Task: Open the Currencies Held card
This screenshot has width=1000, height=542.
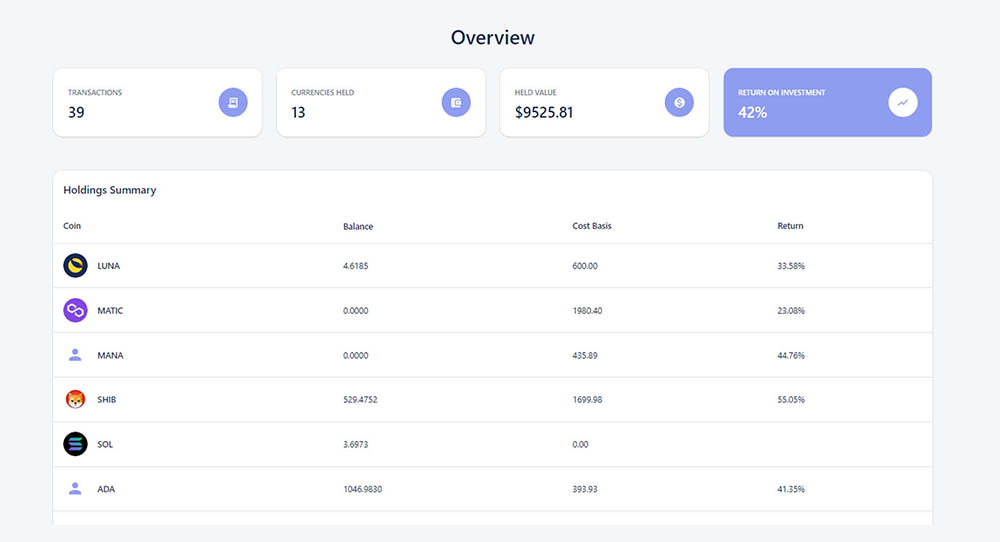Action: pos(381,102)
